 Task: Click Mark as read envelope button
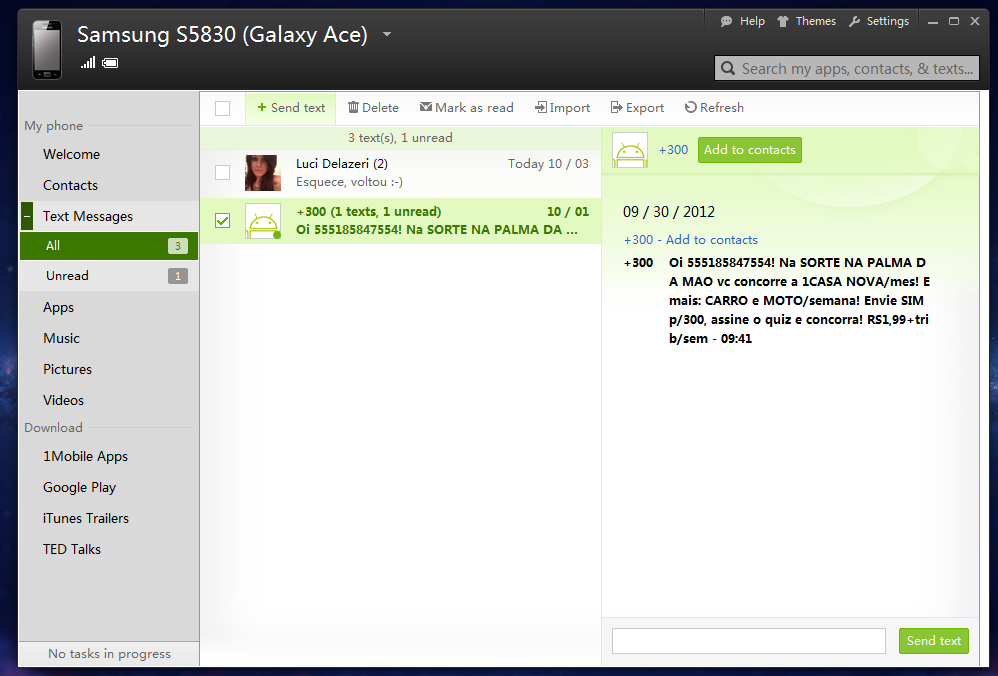[x=467, y=108]
